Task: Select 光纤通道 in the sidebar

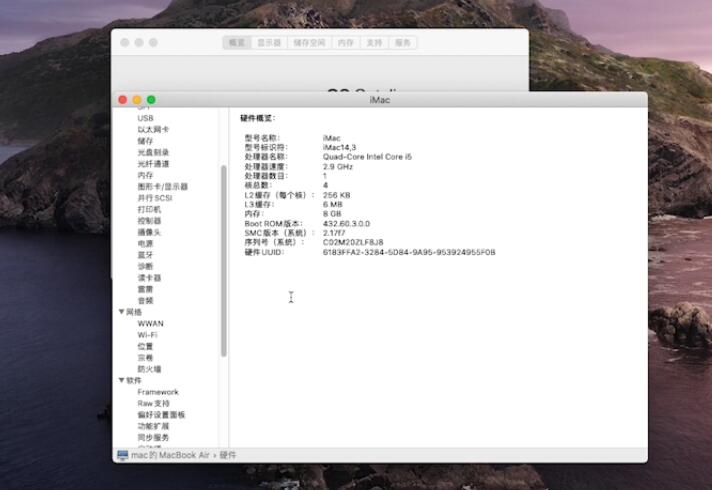Action: click(x=153, y=163)
